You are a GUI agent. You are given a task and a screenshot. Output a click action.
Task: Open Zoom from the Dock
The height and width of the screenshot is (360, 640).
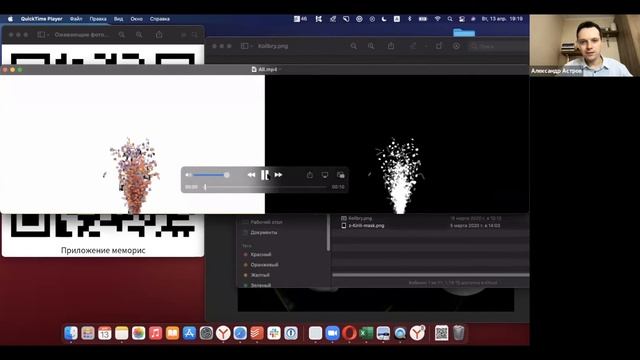[x=333, y=333]
